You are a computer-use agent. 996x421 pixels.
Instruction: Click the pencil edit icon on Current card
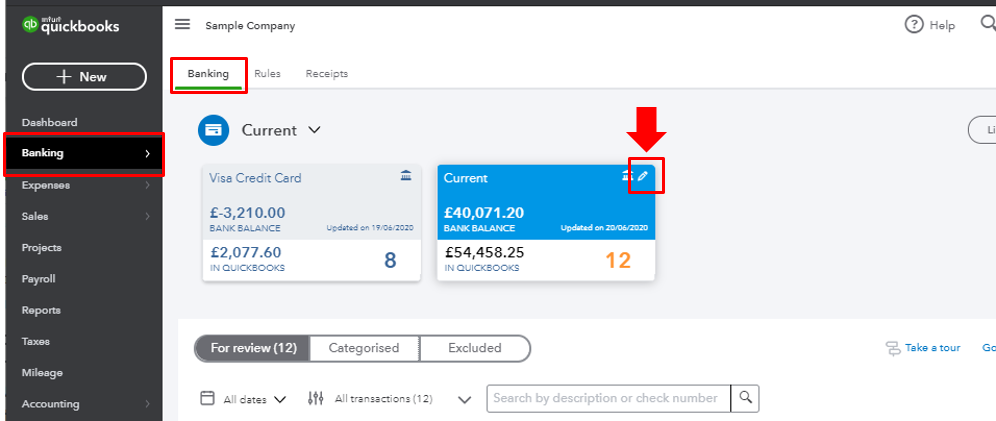(644, 177)
